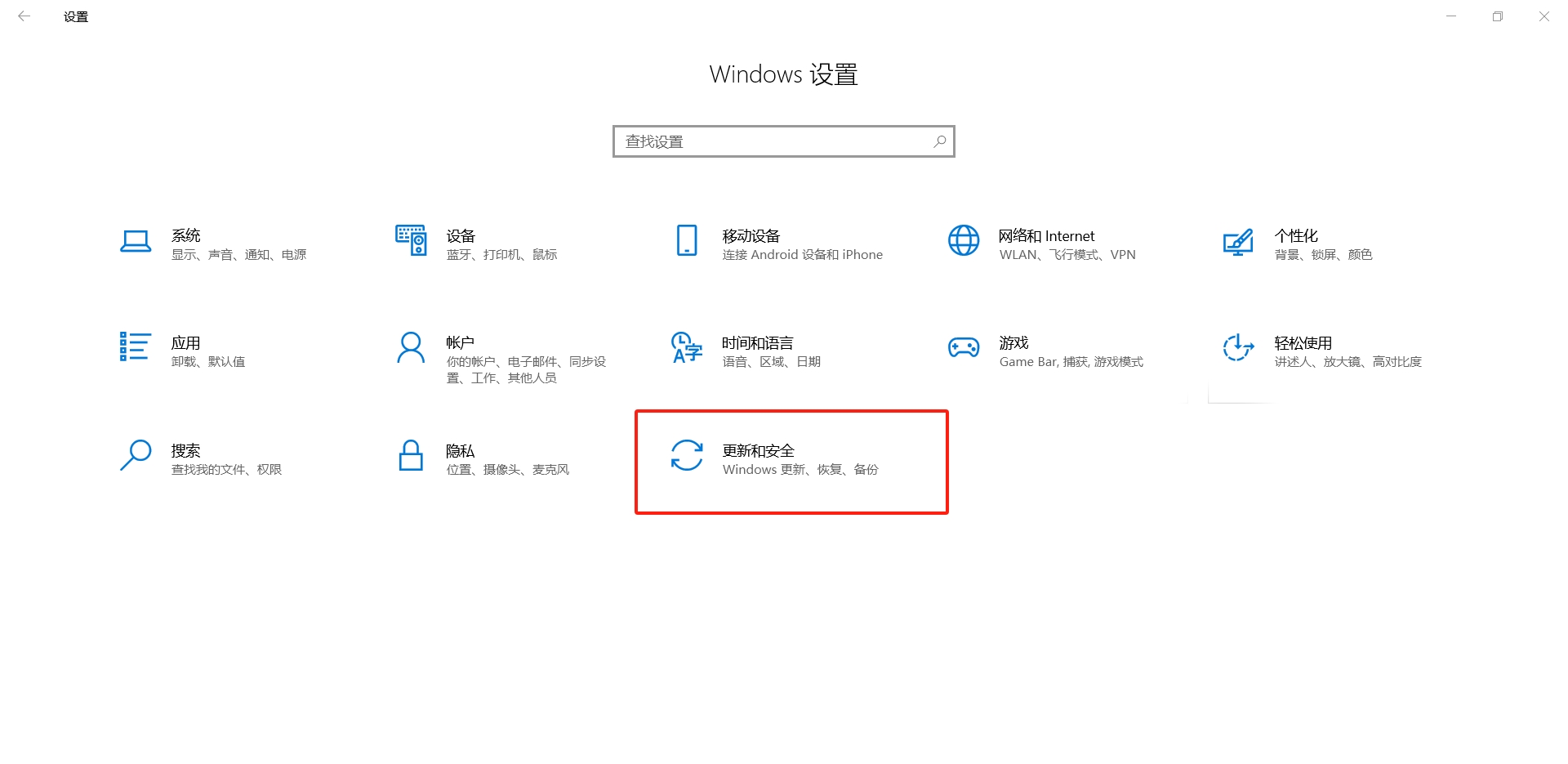Open Network & Internet globe icon
1568x764 pixels.
tap(963, 240)
